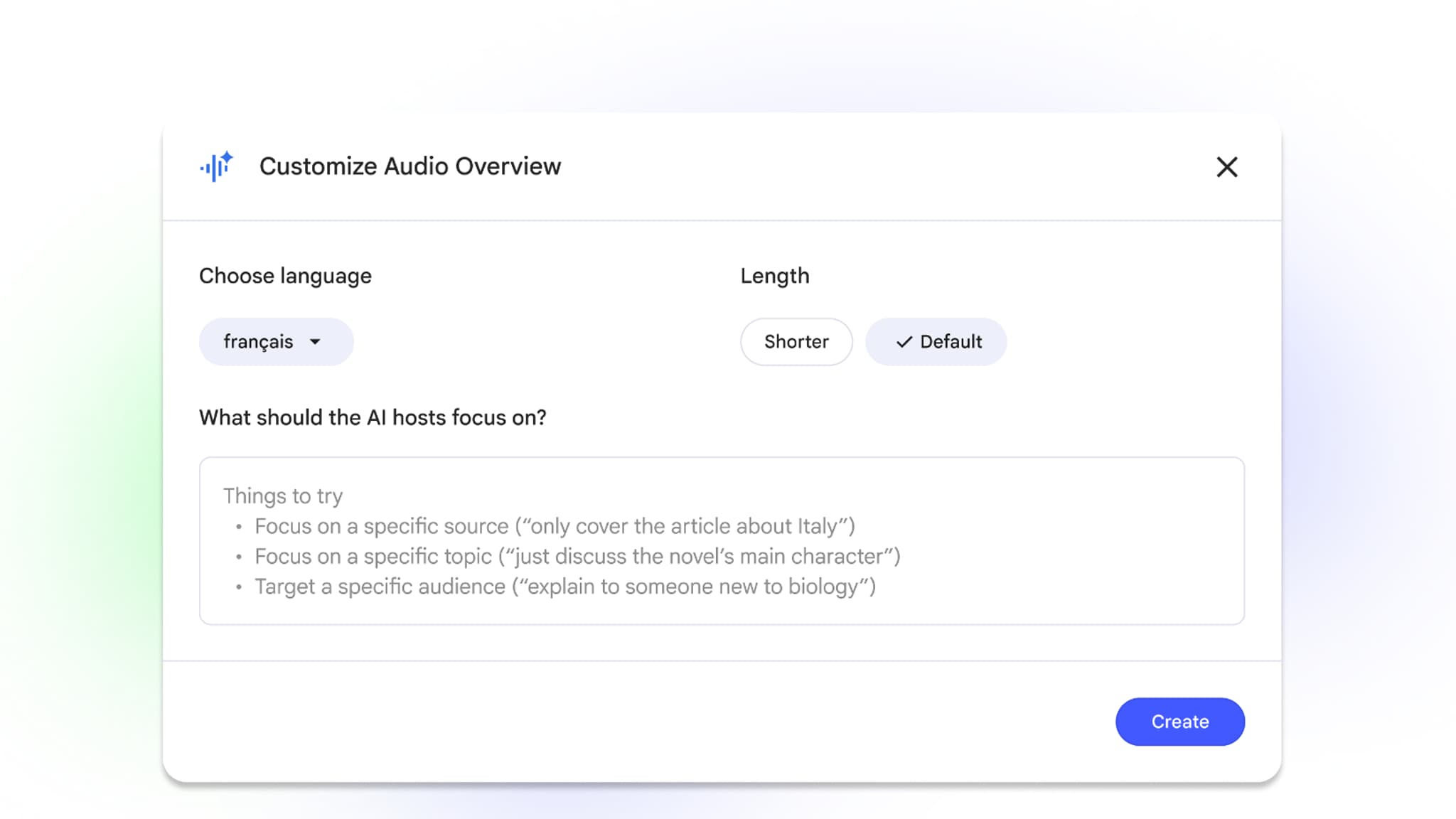1456x819 pixels.
Task: Click the empty footer area left of Create
Action: [640, 722]
